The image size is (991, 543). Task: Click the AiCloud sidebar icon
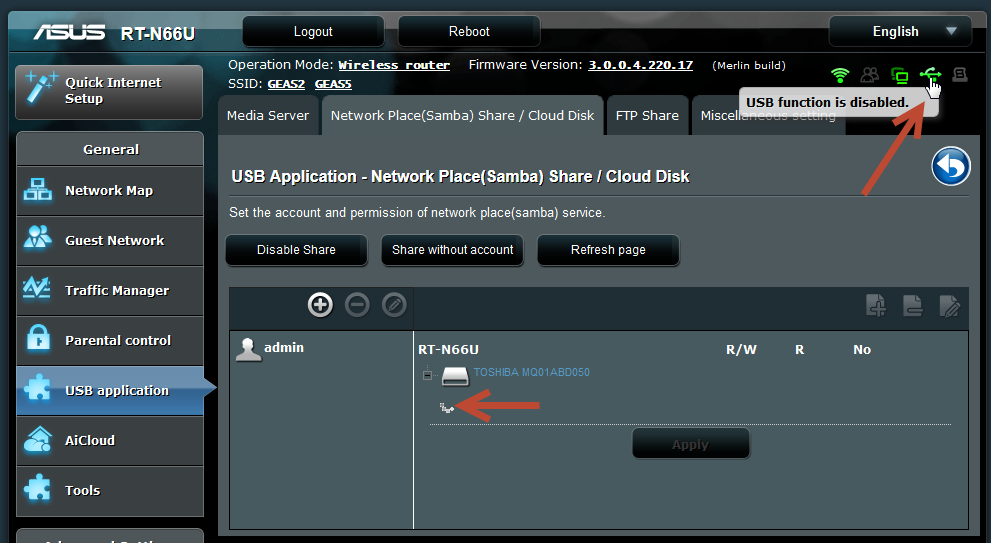tap(38, 440)
